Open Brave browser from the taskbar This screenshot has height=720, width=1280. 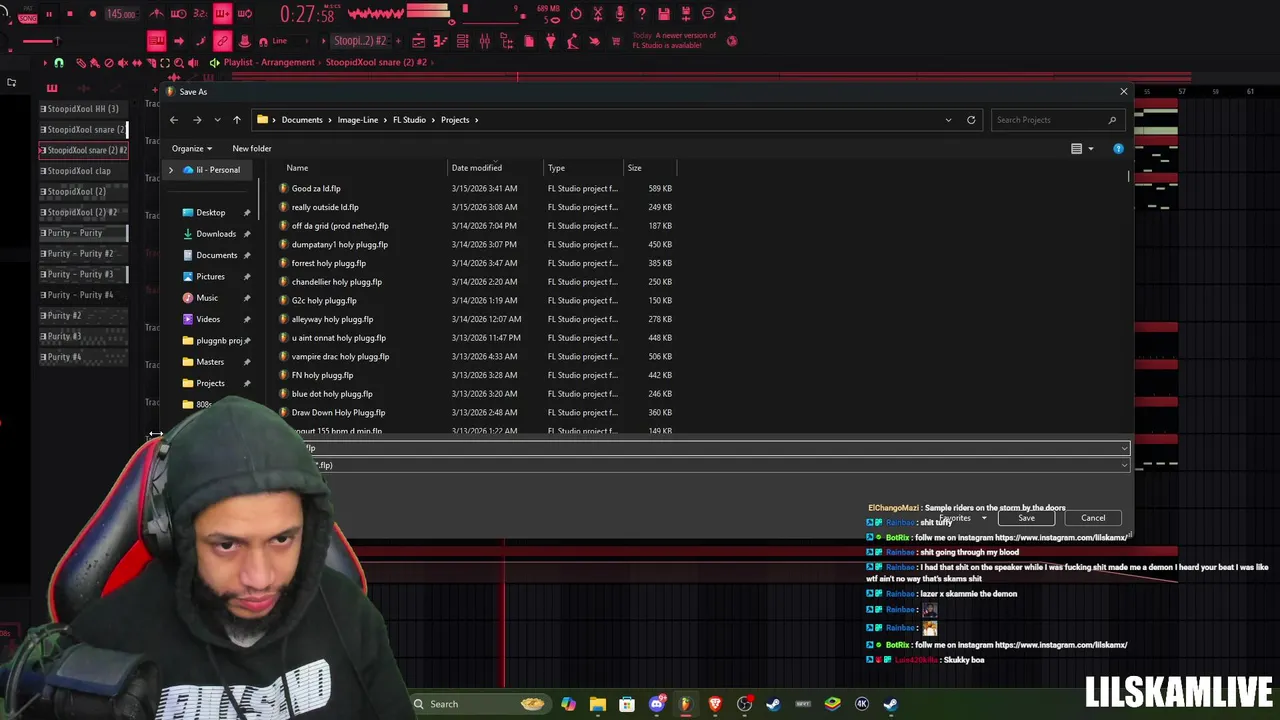click(714, 704)
